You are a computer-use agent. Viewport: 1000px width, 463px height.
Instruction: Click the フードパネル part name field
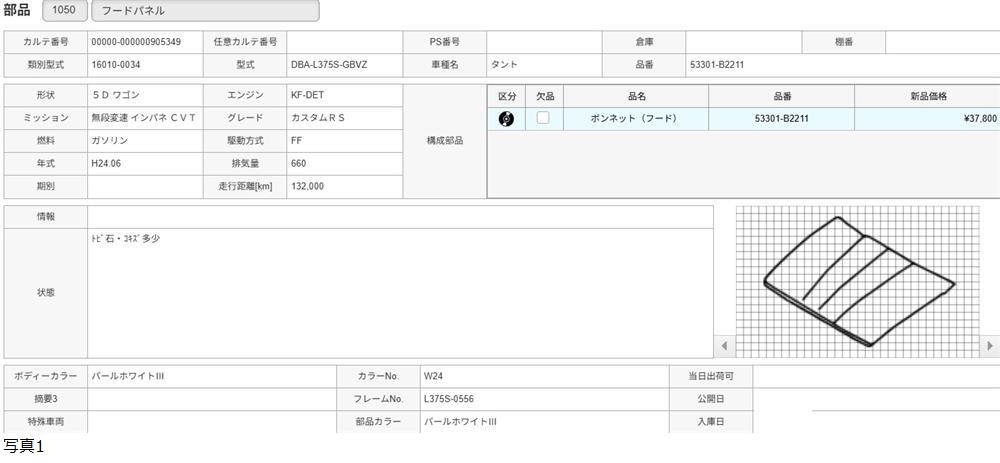pyautogui.click(x=204, y=11)
